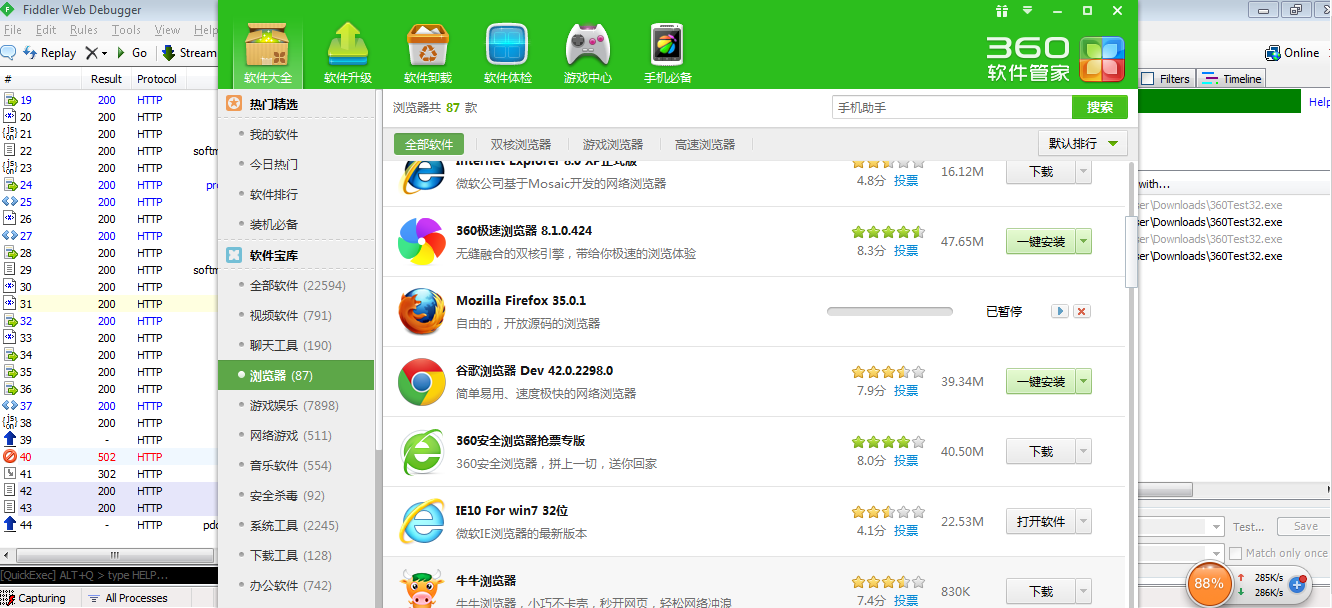Screen dimensions: 1332x608
Task: Click the 360极速浏览器 rainbow icon
Action: pyautogui.click(x=422, y=241)
